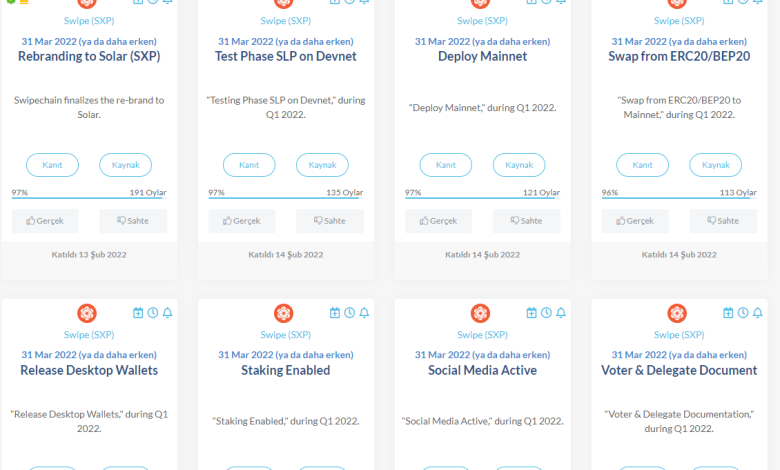The height and width of the screenshot is (470, 780).
Task: Click the calendar icon on Release Desktop Wallets card
Action: click(138, 313)
